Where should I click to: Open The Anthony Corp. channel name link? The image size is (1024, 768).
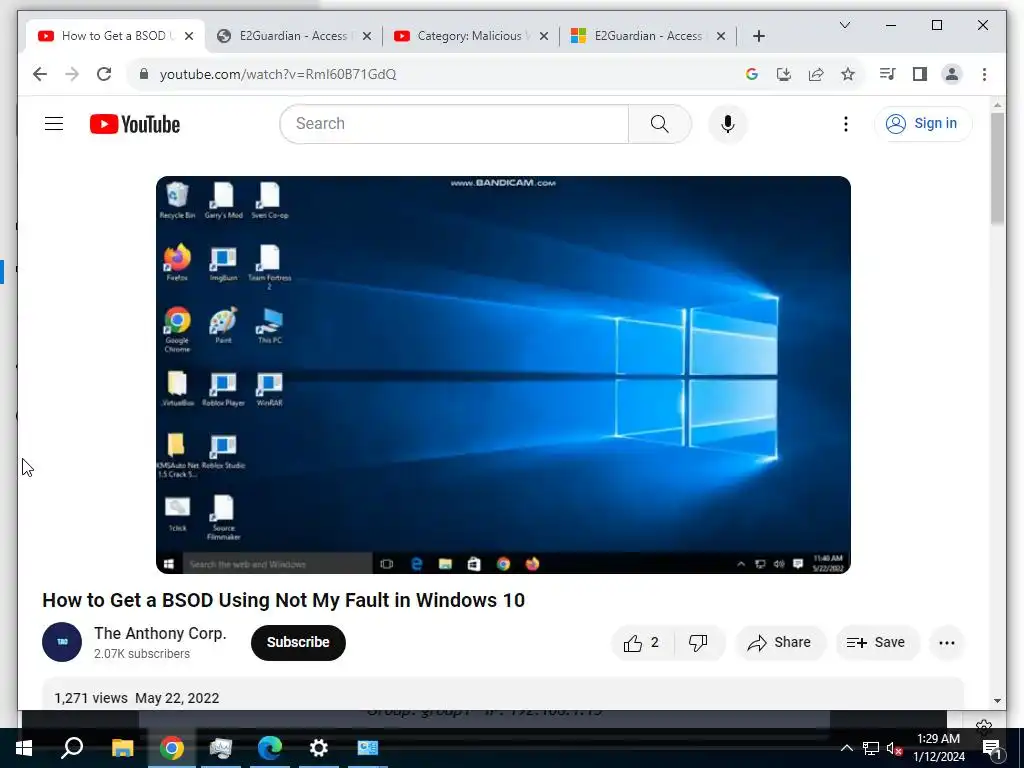coord(160,633)
